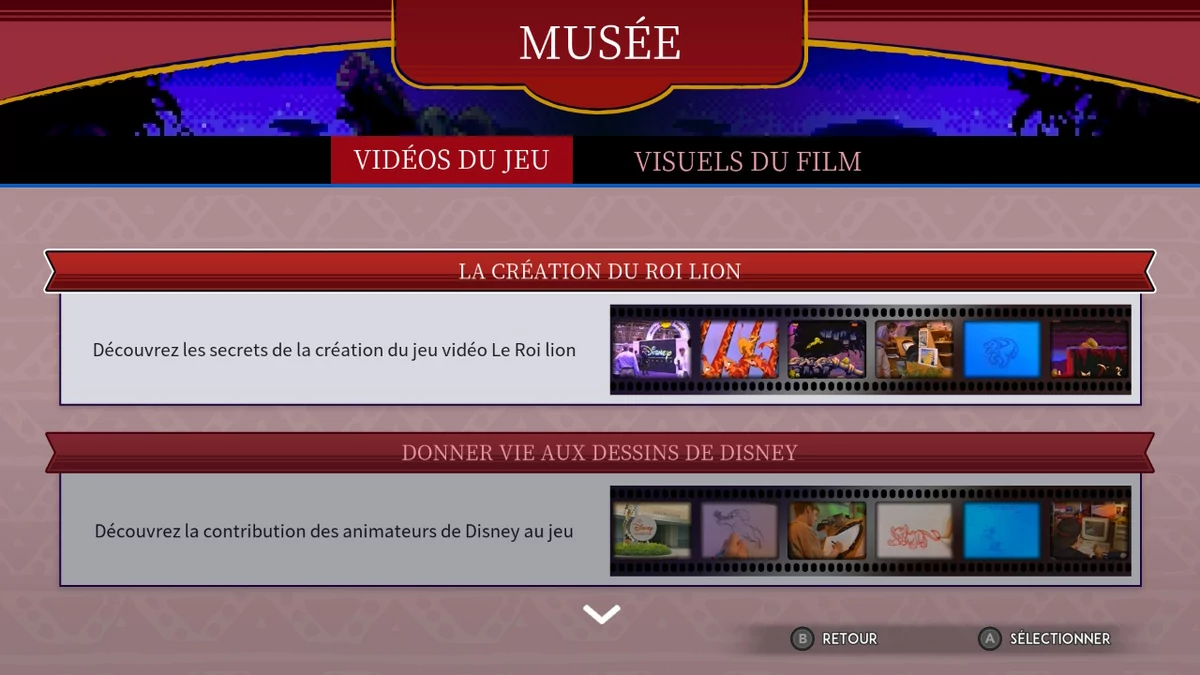This screenshot has height=675, width=1200.
Task: Select Donner vie aux dessins de Disney header
Action: click(x=600, y=453)
